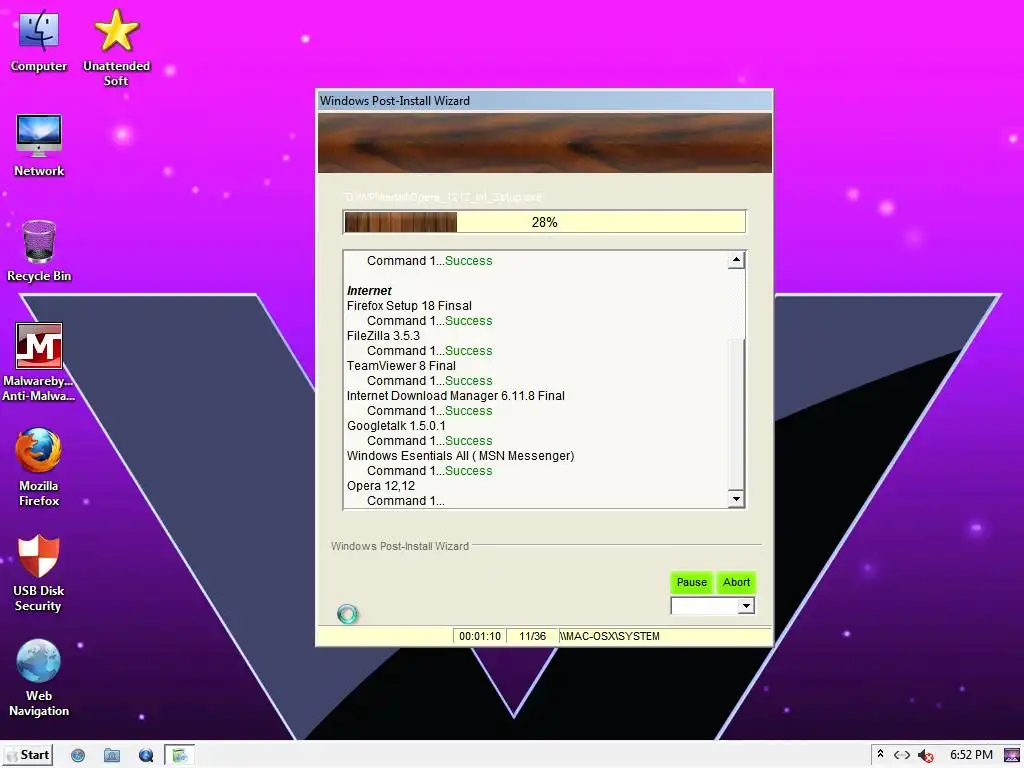This screenshot has width=1024, height=768.
Task: Click Success under TeamViewer 8 Final
Action: (468, 381)
